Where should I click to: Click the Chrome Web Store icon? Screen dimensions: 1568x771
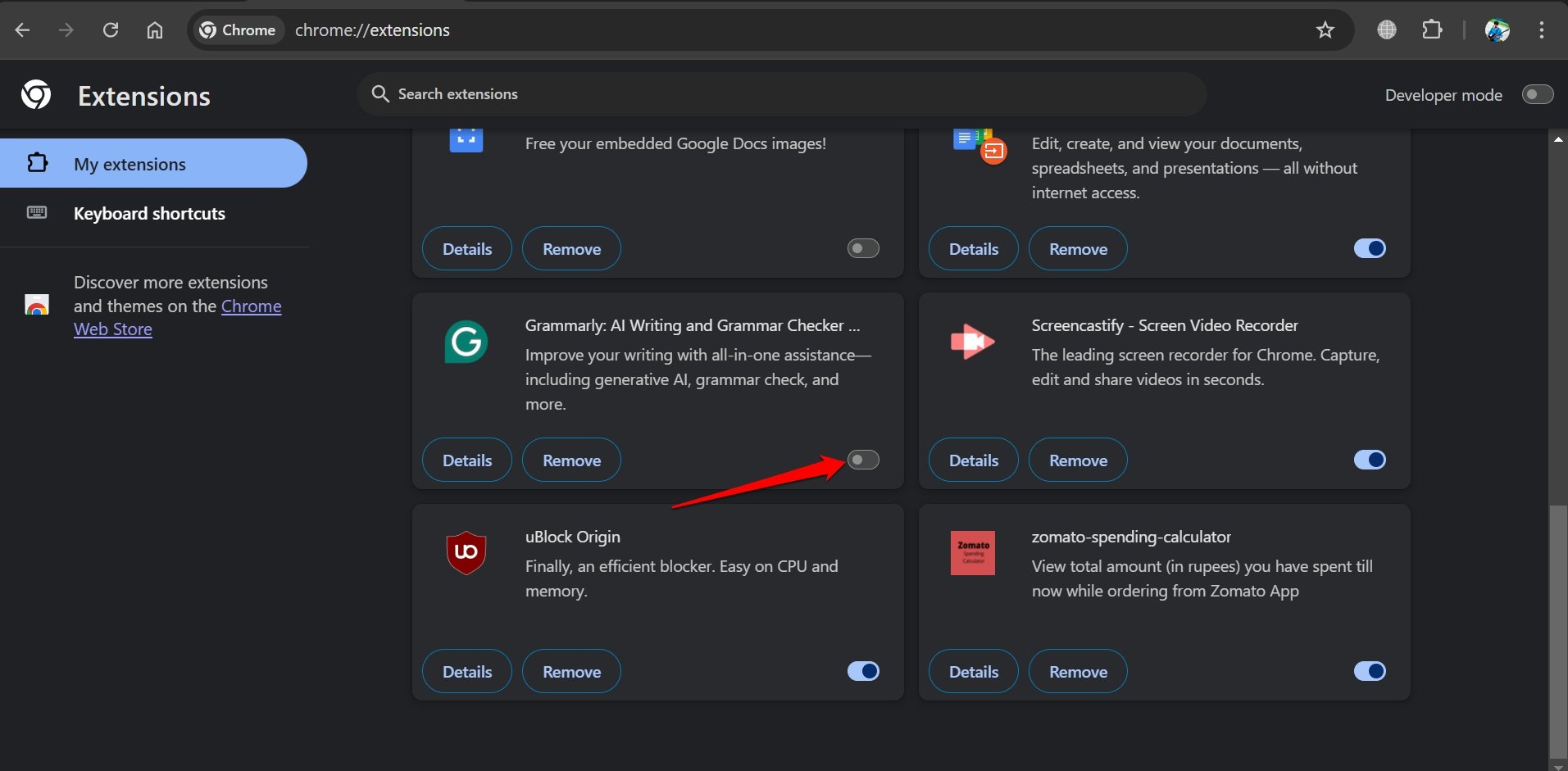36,306
